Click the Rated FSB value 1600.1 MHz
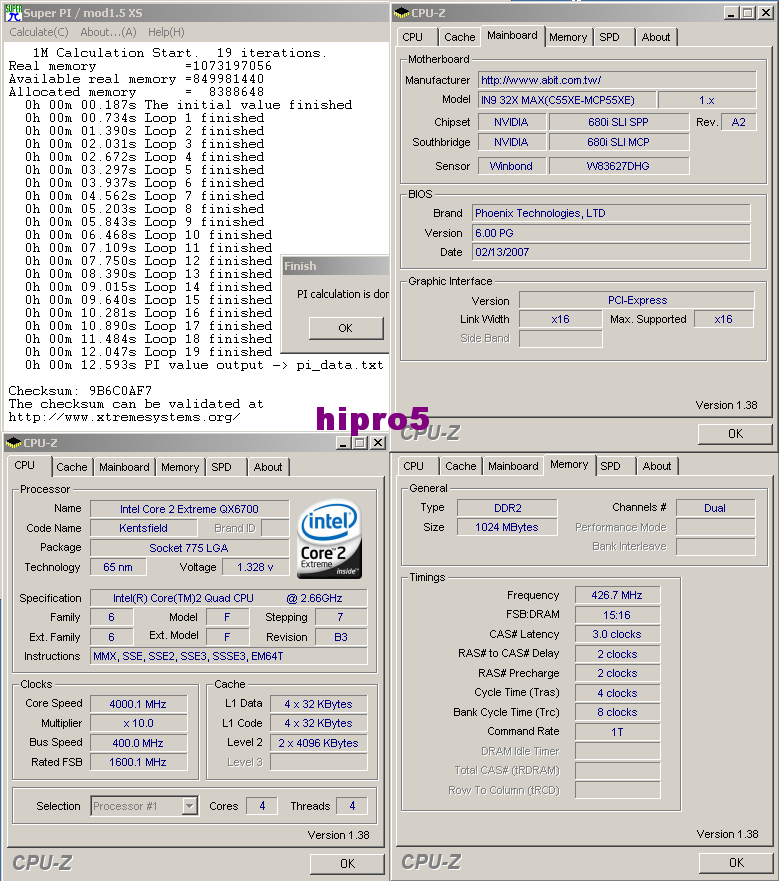779x881 pixels. pyautogui.click(x=138, y=762)
